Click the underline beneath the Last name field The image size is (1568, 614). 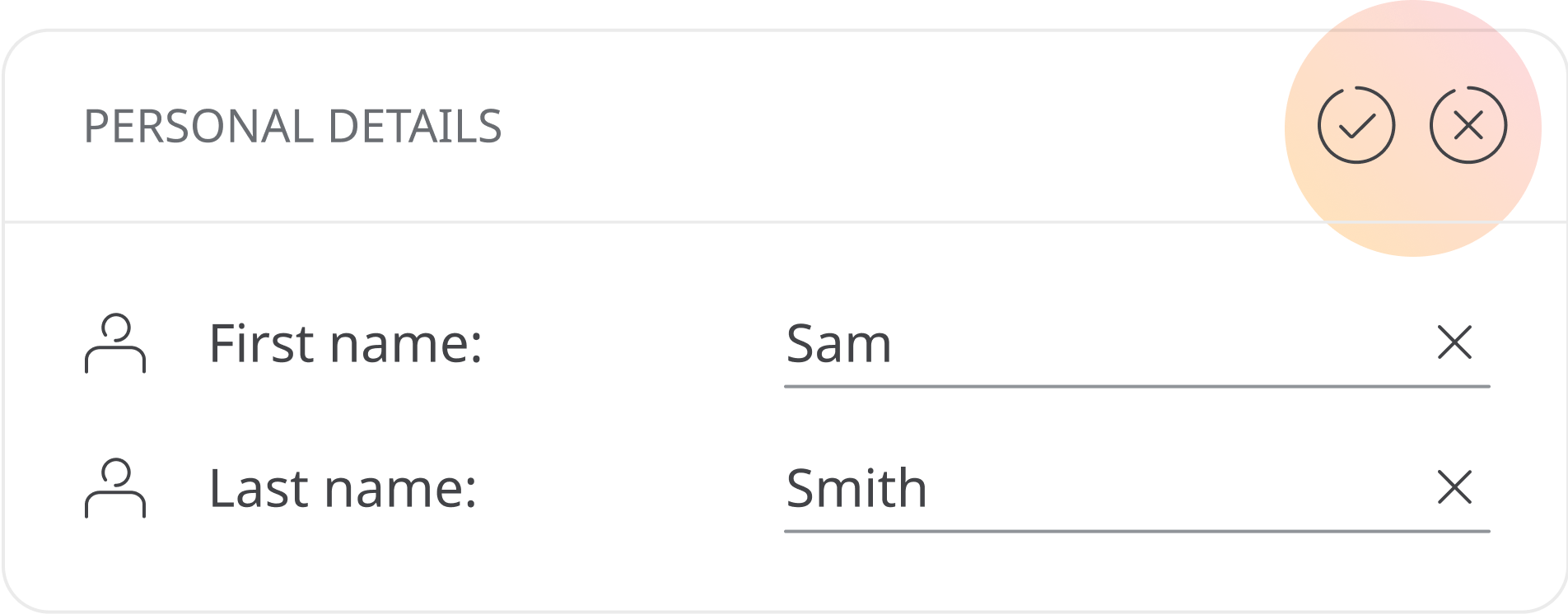coord(1137,531)
